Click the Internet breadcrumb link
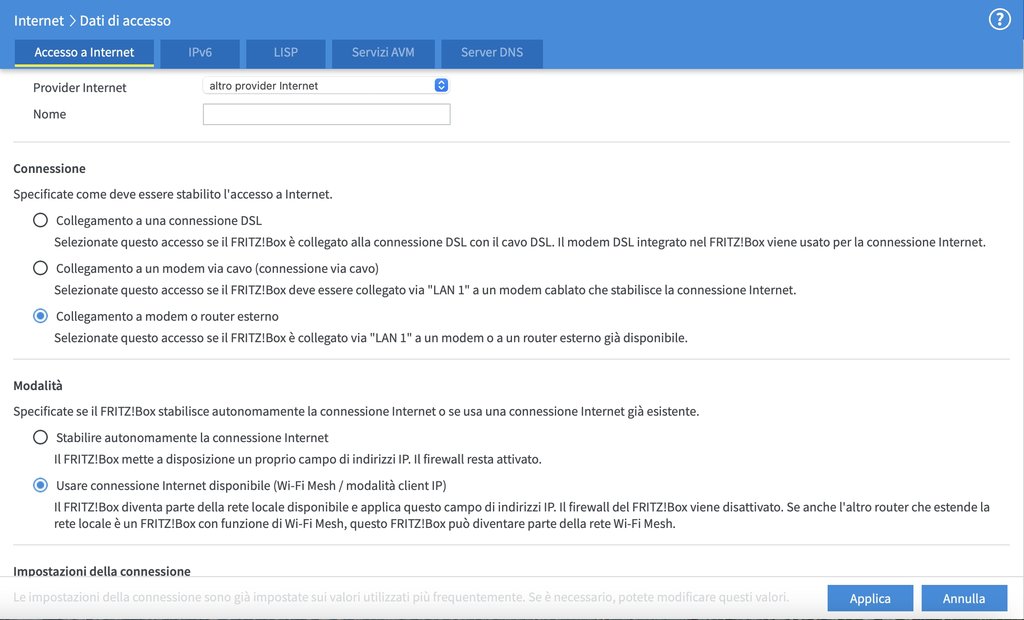The image size is (1024, 620). pyautogui.click(x=39, y=20)
